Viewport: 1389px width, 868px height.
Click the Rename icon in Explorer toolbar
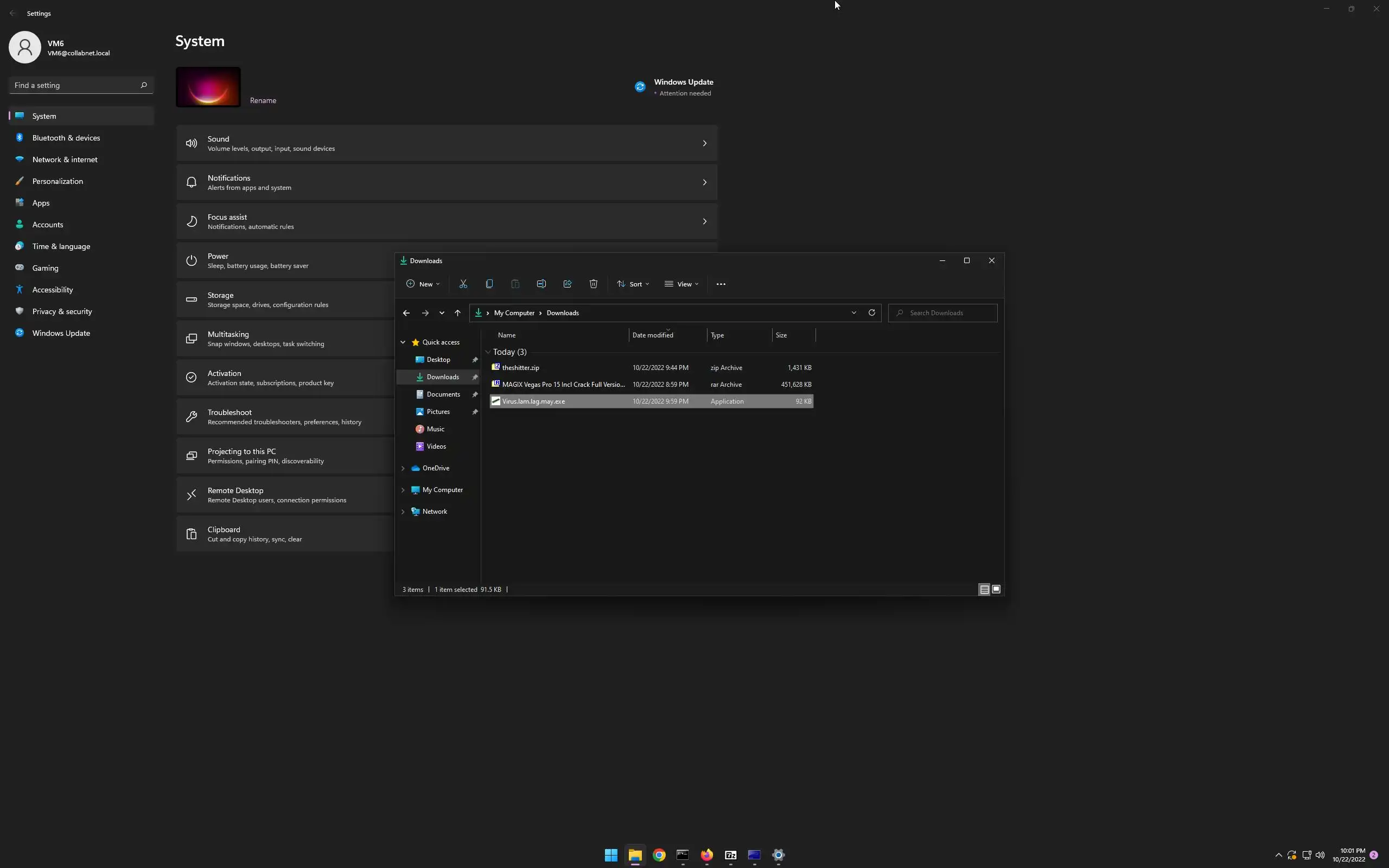tap(541, 284)
